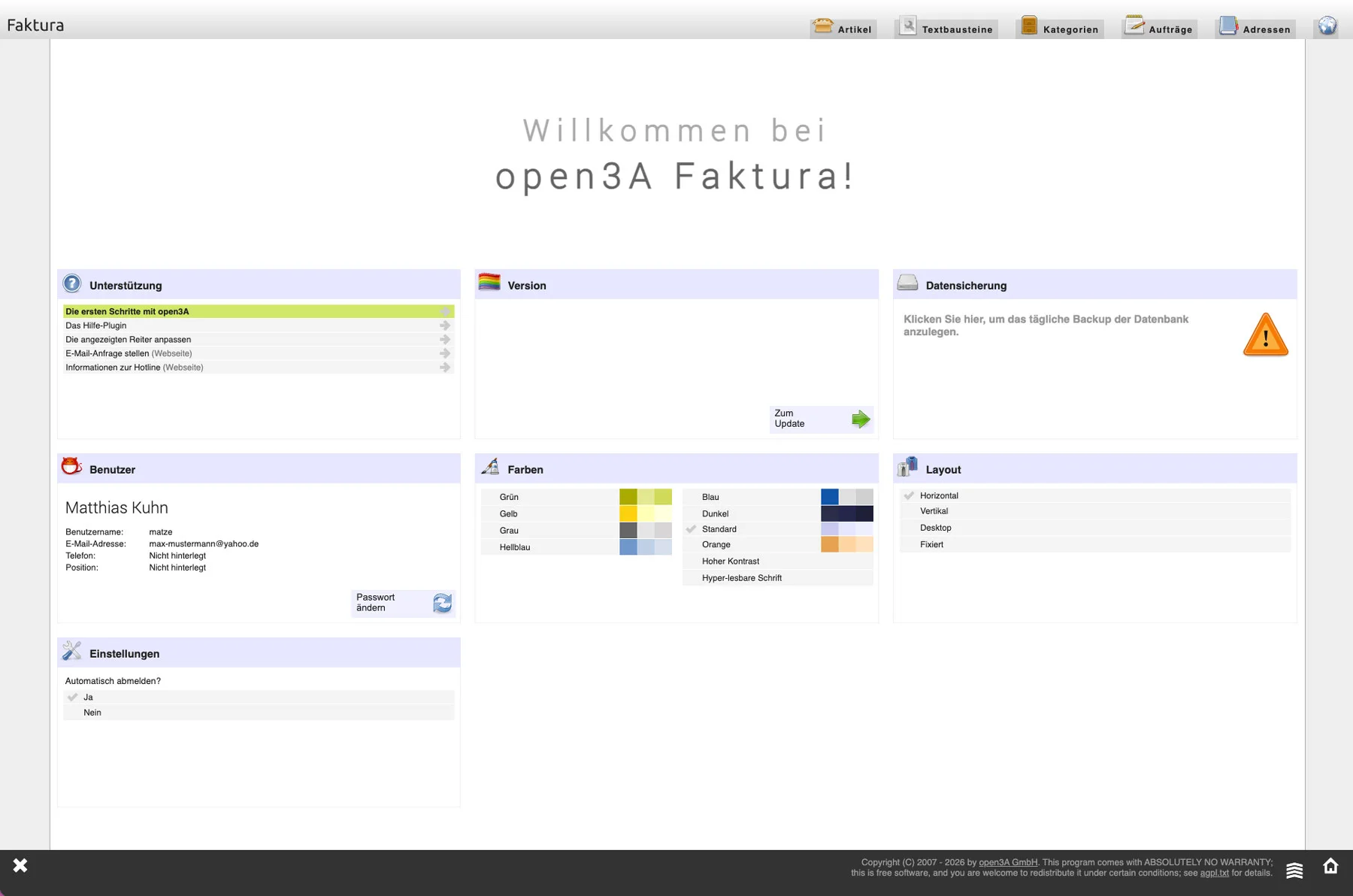The width and height of the screenshot is (1353, 896).
Task: Open Informationen zur Hotline (Webseite)
Action: click(x=259, y=368)
